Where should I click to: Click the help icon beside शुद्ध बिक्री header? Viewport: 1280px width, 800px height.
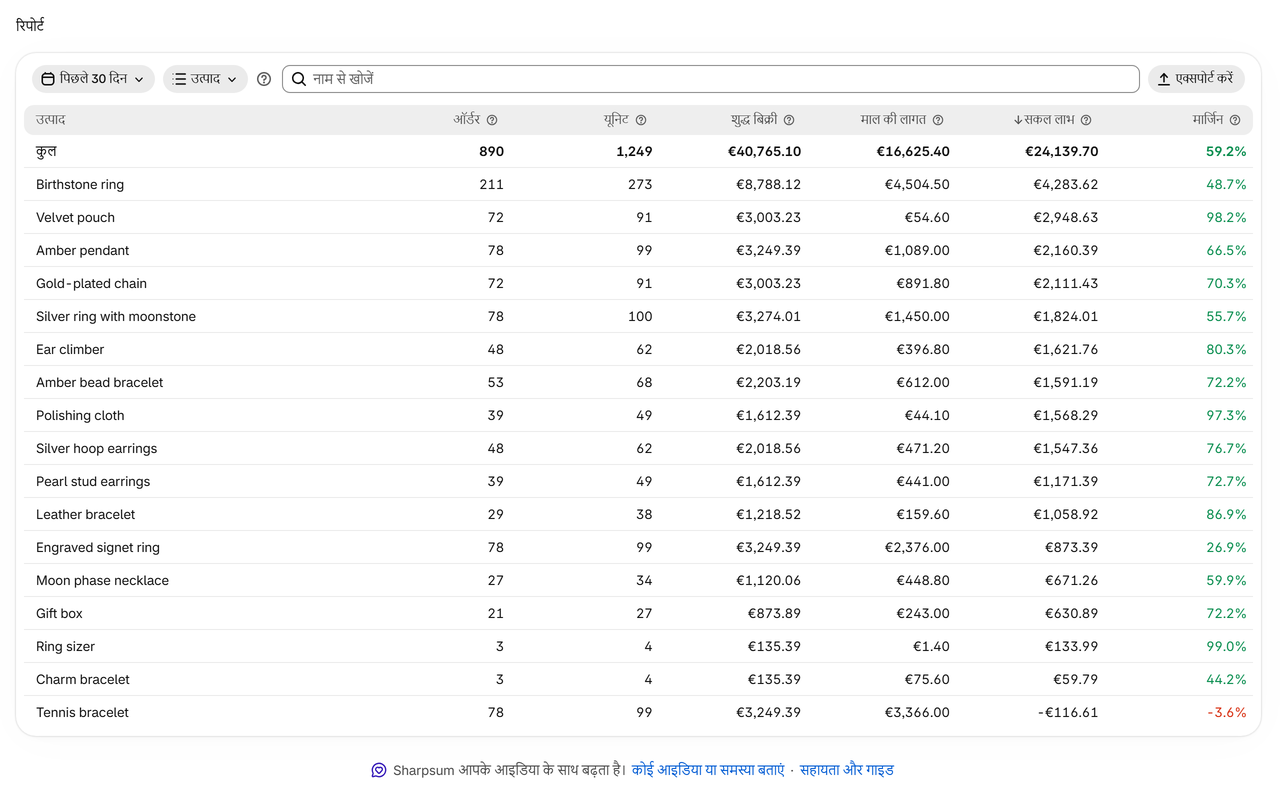pos(789,120)
